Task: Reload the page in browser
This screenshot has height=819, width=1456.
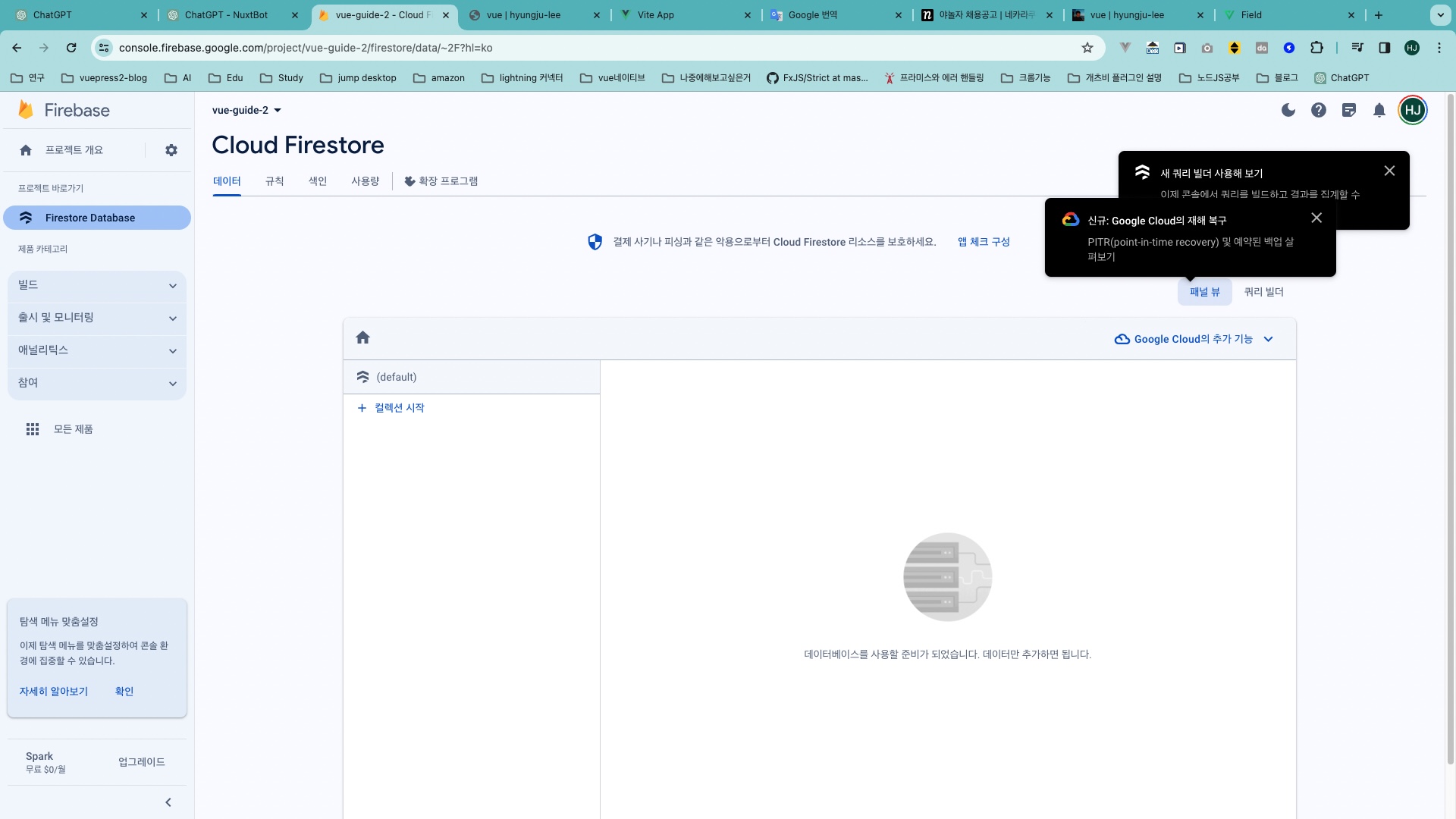Action: [x=71, y=48]
